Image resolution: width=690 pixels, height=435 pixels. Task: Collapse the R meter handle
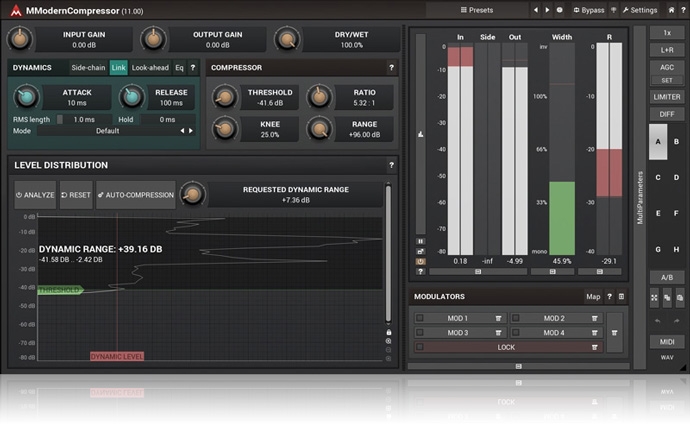[599, 272]
